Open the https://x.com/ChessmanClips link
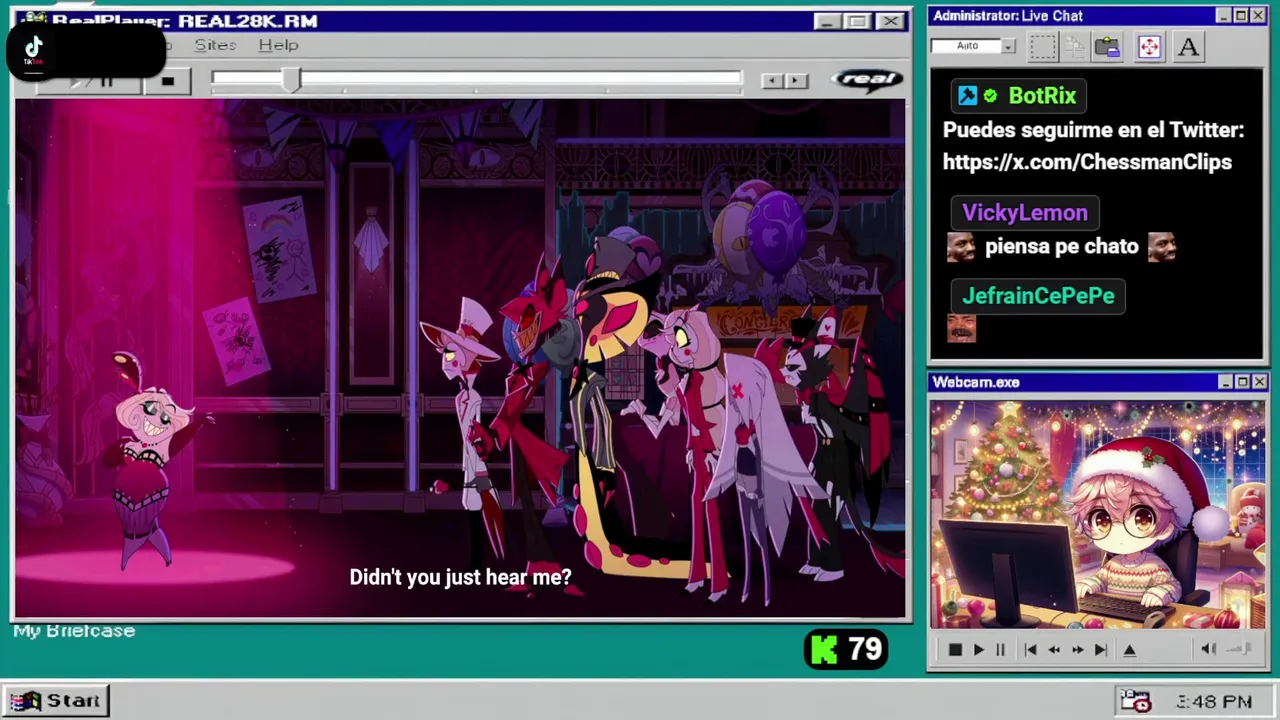This screenshot has width=1280, height=720. tap(1087, 162)
